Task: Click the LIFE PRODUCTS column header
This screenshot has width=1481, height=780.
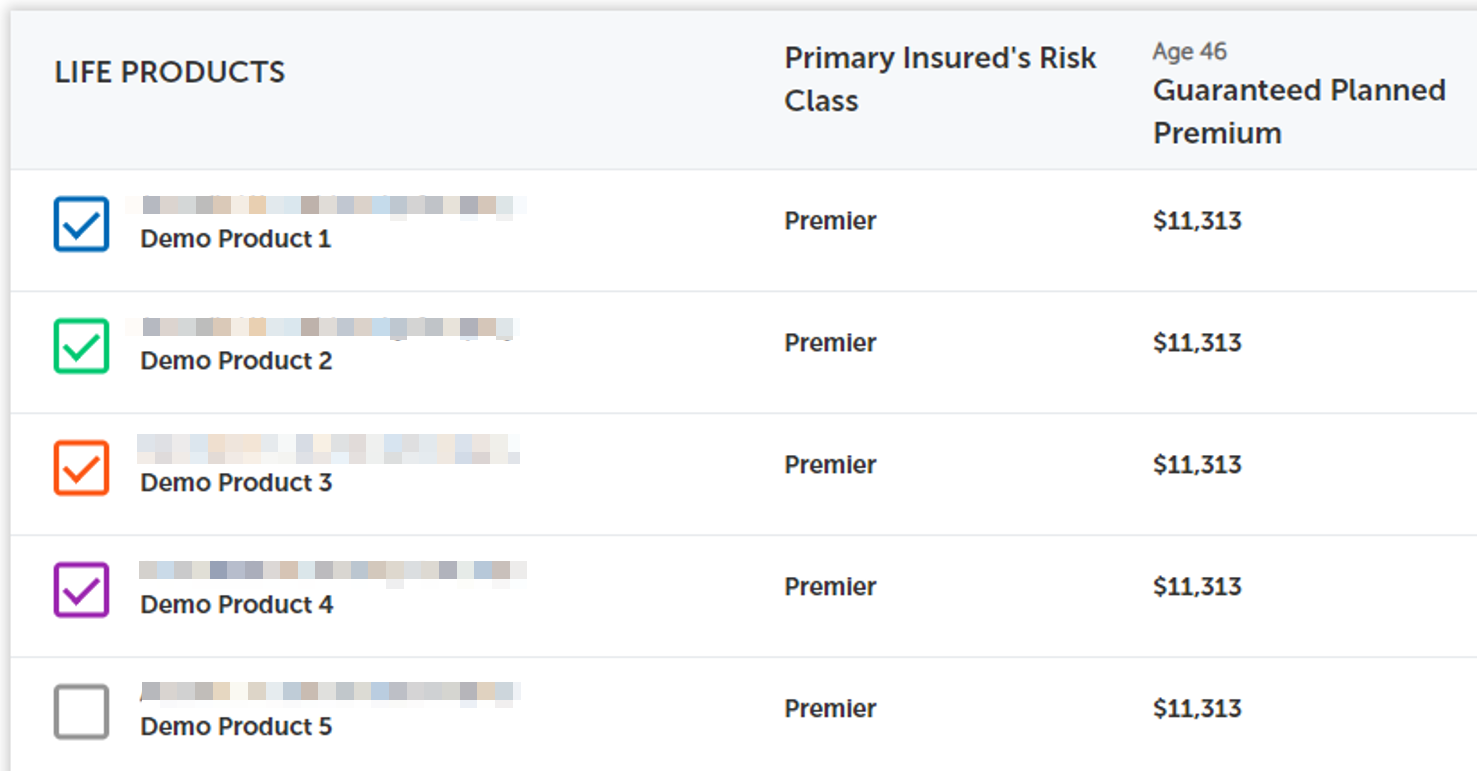Action: (170, 72)
